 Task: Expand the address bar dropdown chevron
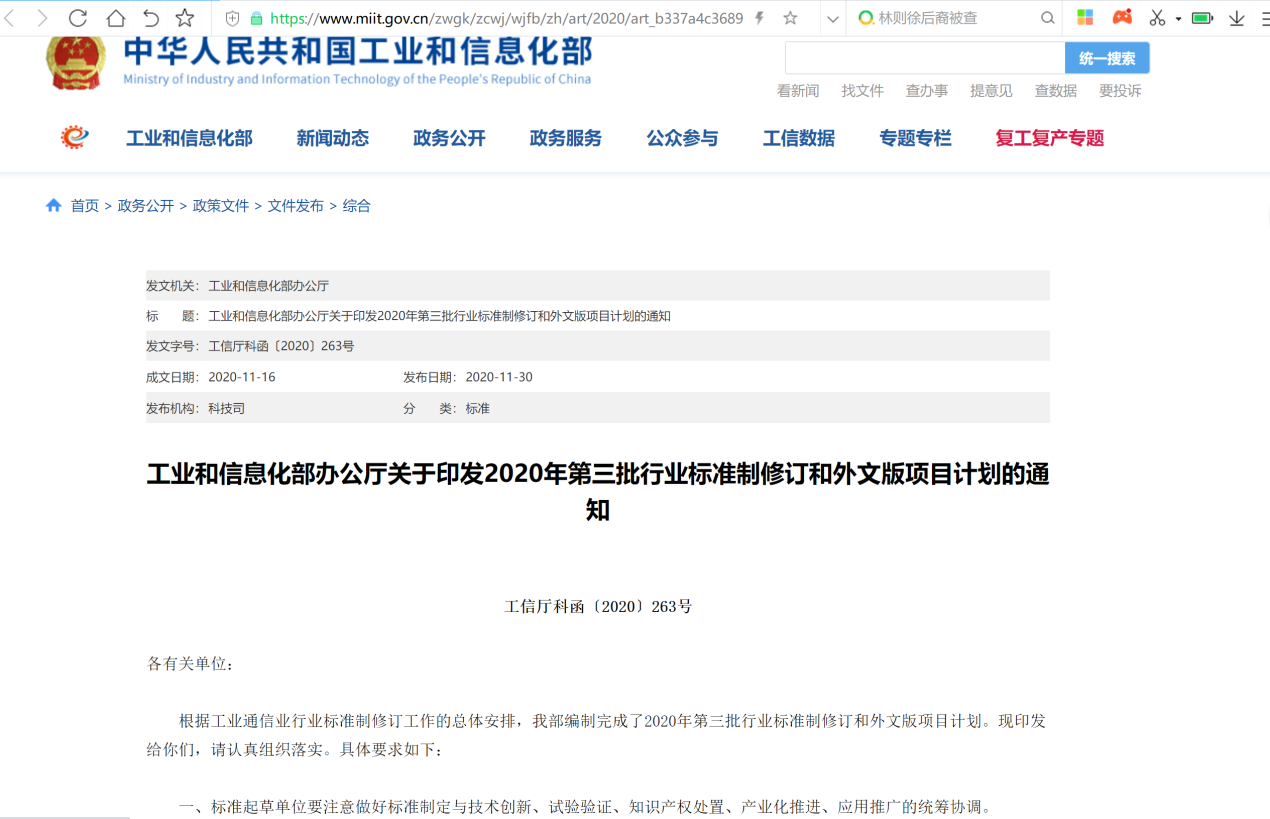click(832, 18)
